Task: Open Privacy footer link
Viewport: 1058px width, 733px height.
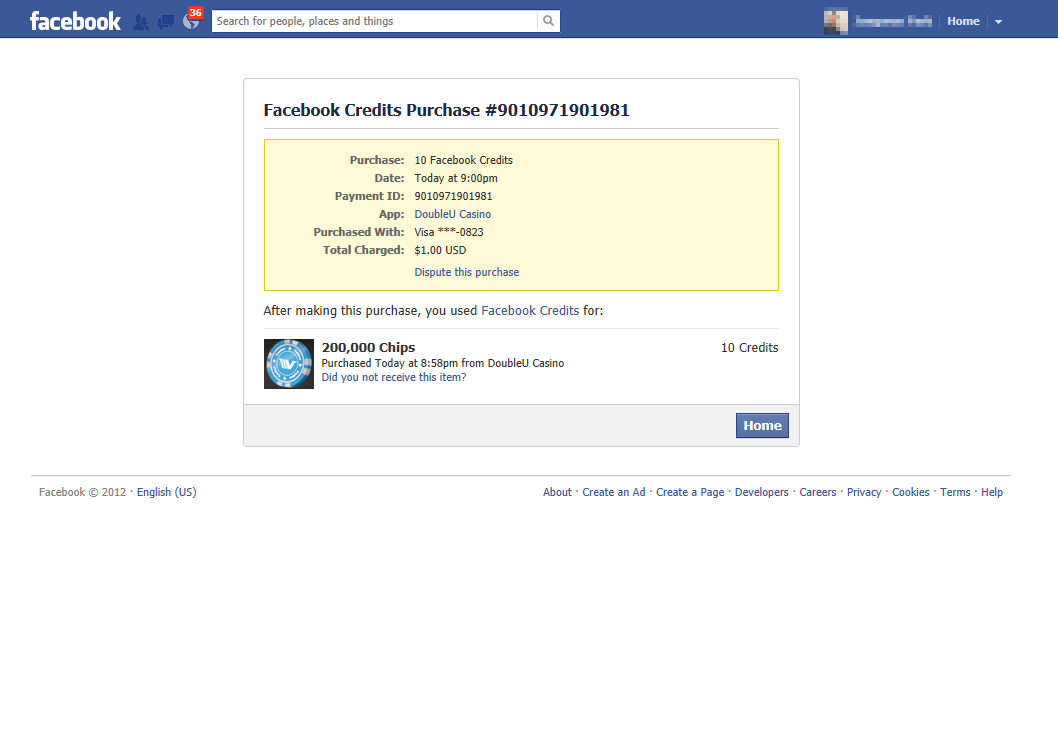Action: click(x=864, y=492)
